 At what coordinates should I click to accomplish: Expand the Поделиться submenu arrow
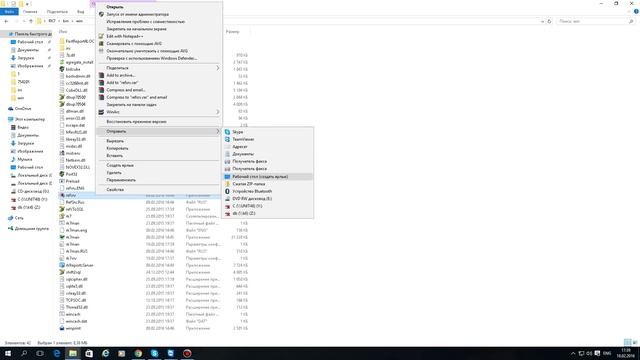coord(218,68)
